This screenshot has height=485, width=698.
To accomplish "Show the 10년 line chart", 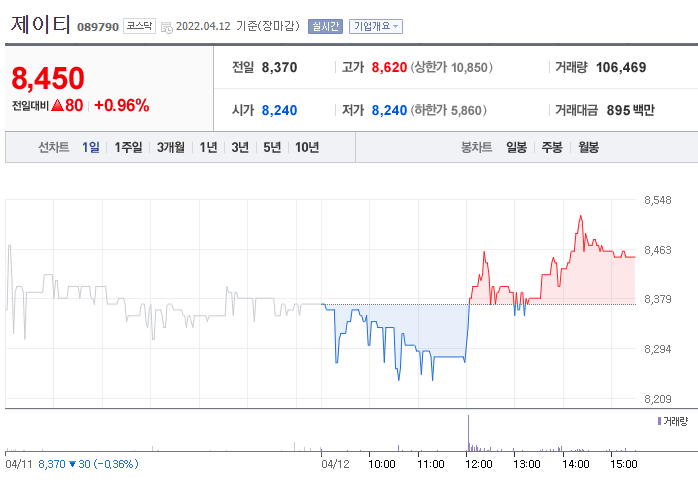I will [x=307, y=147].
